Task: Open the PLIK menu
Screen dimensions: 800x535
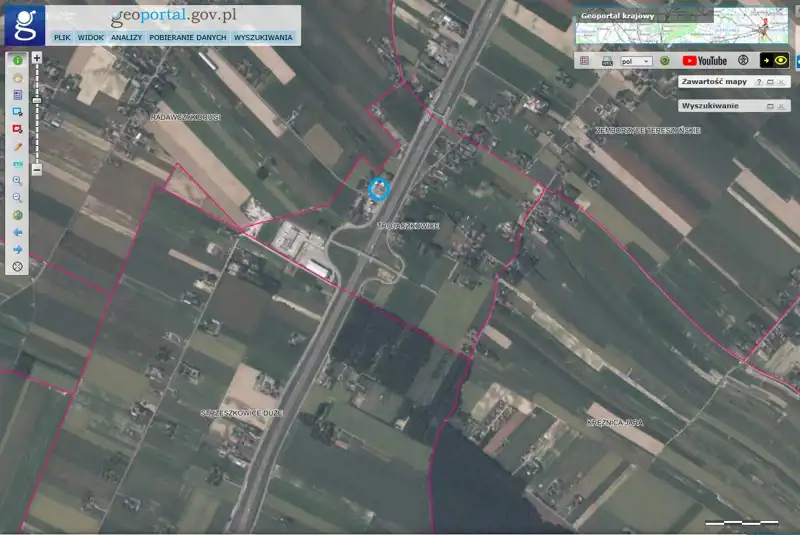Action: [x=61, y=37]
